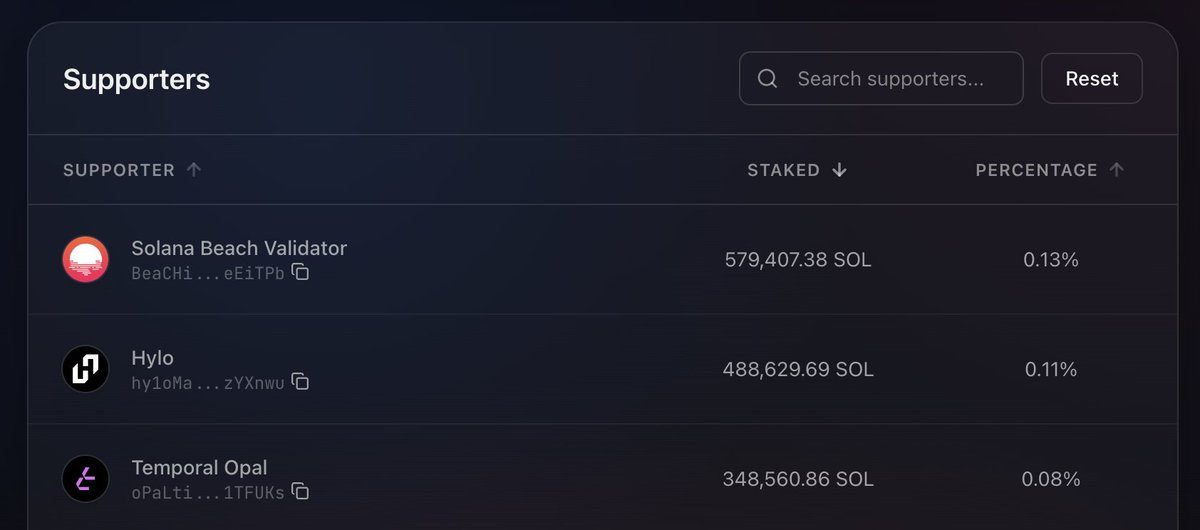This screenshot has height=530, width=1200.
Task: Open Temporal Opal logo avatar
Action: (86, 479)
